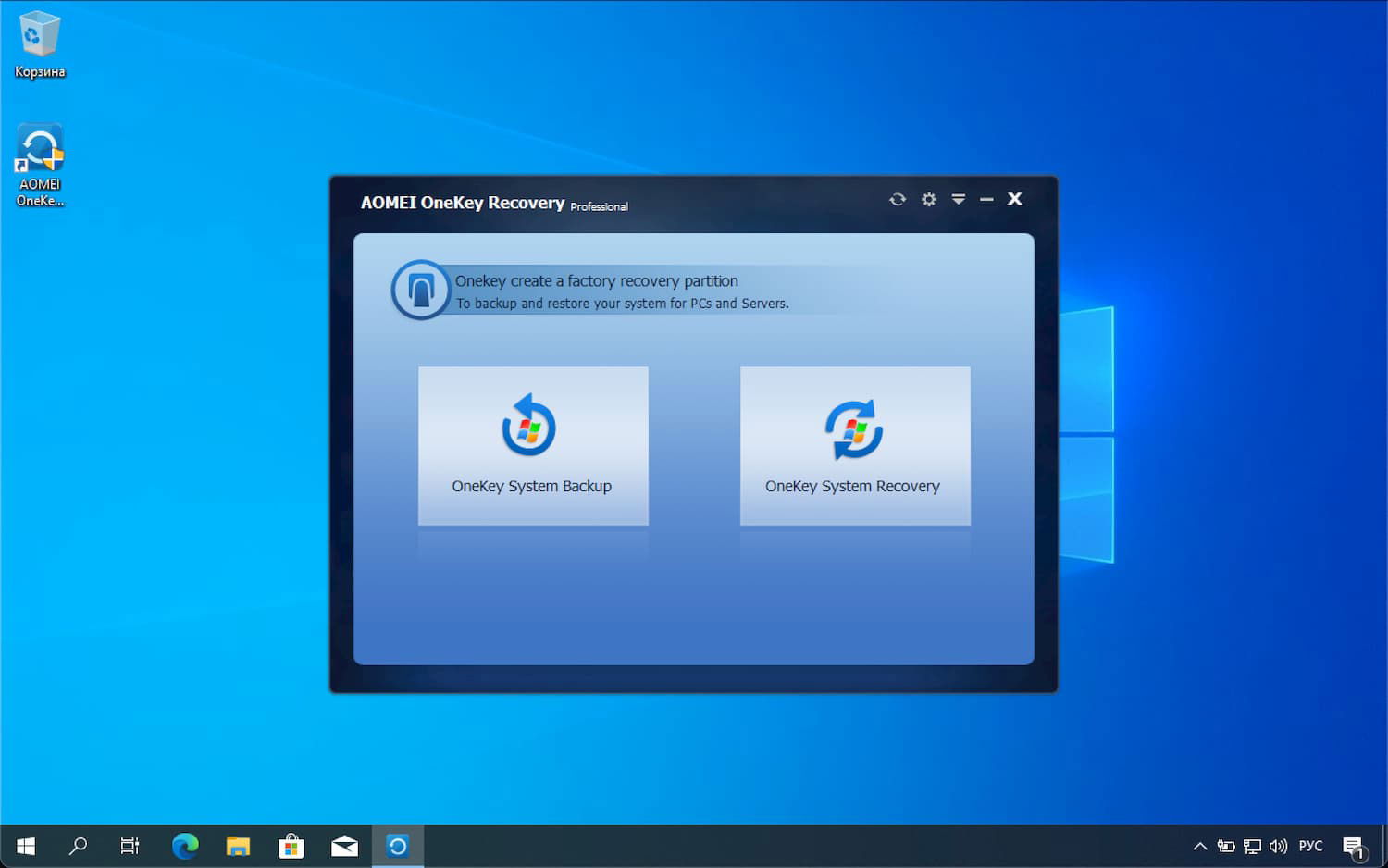Open the settings gear in the title bar
This screenshot has width=1388, height=868.
(928, 199)
